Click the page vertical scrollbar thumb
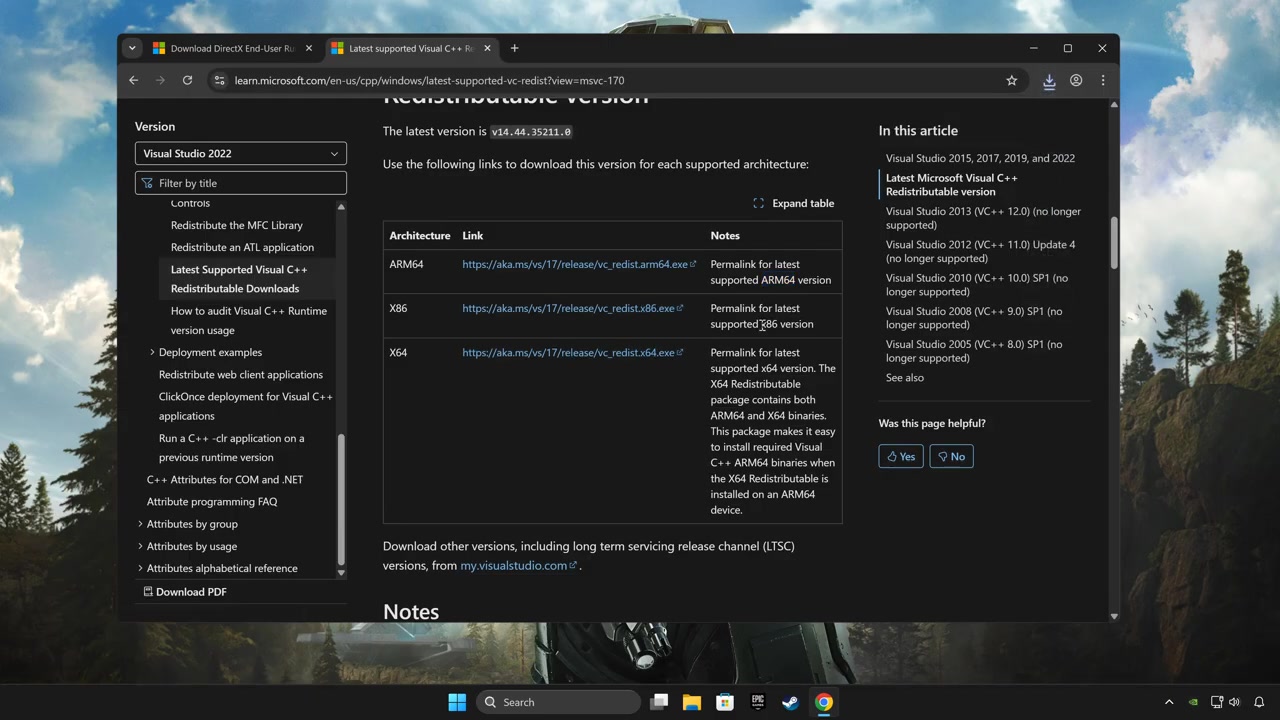The height and width of the screenshot is (720, 1280). click(x=1113, y=242)
